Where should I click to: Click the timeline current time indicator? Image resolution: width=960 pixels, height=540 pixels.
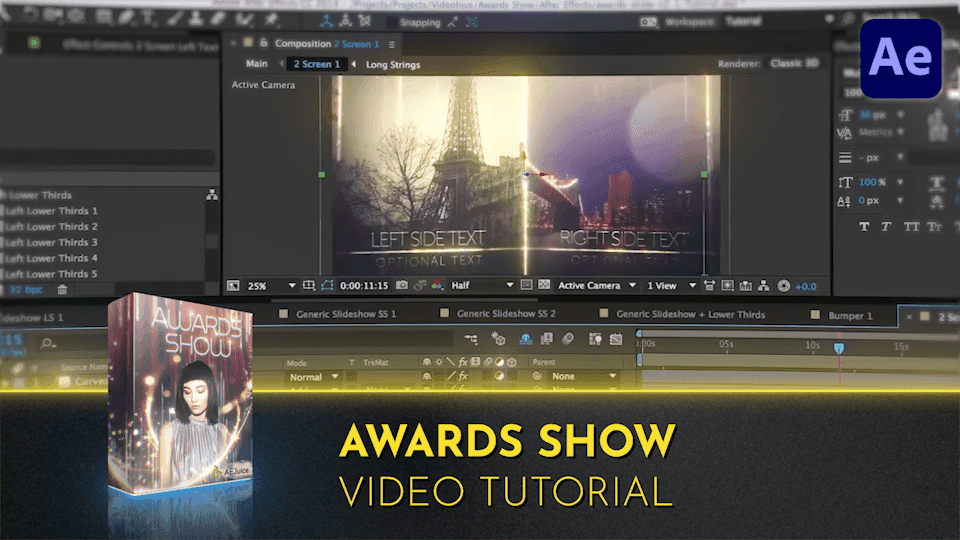click(x=839, y=348)
